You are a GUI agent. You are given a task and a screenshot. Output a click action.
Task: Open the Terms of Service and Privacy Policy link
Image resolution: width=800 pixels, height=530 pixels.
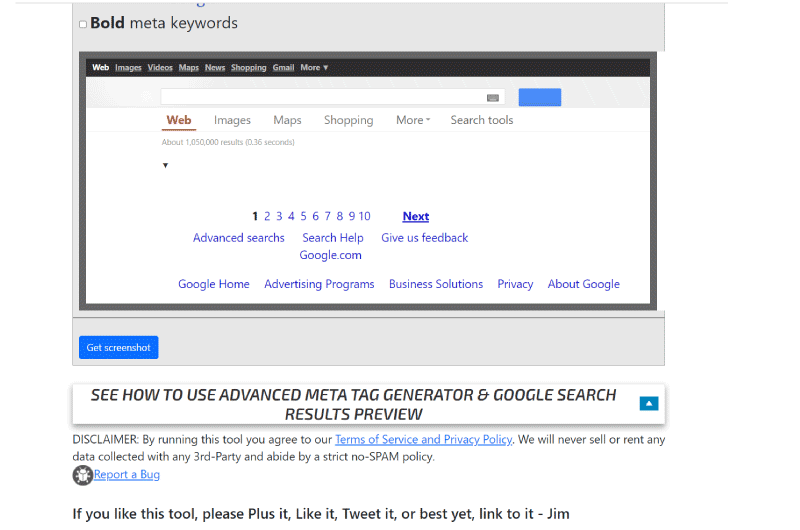coord(423,440)
